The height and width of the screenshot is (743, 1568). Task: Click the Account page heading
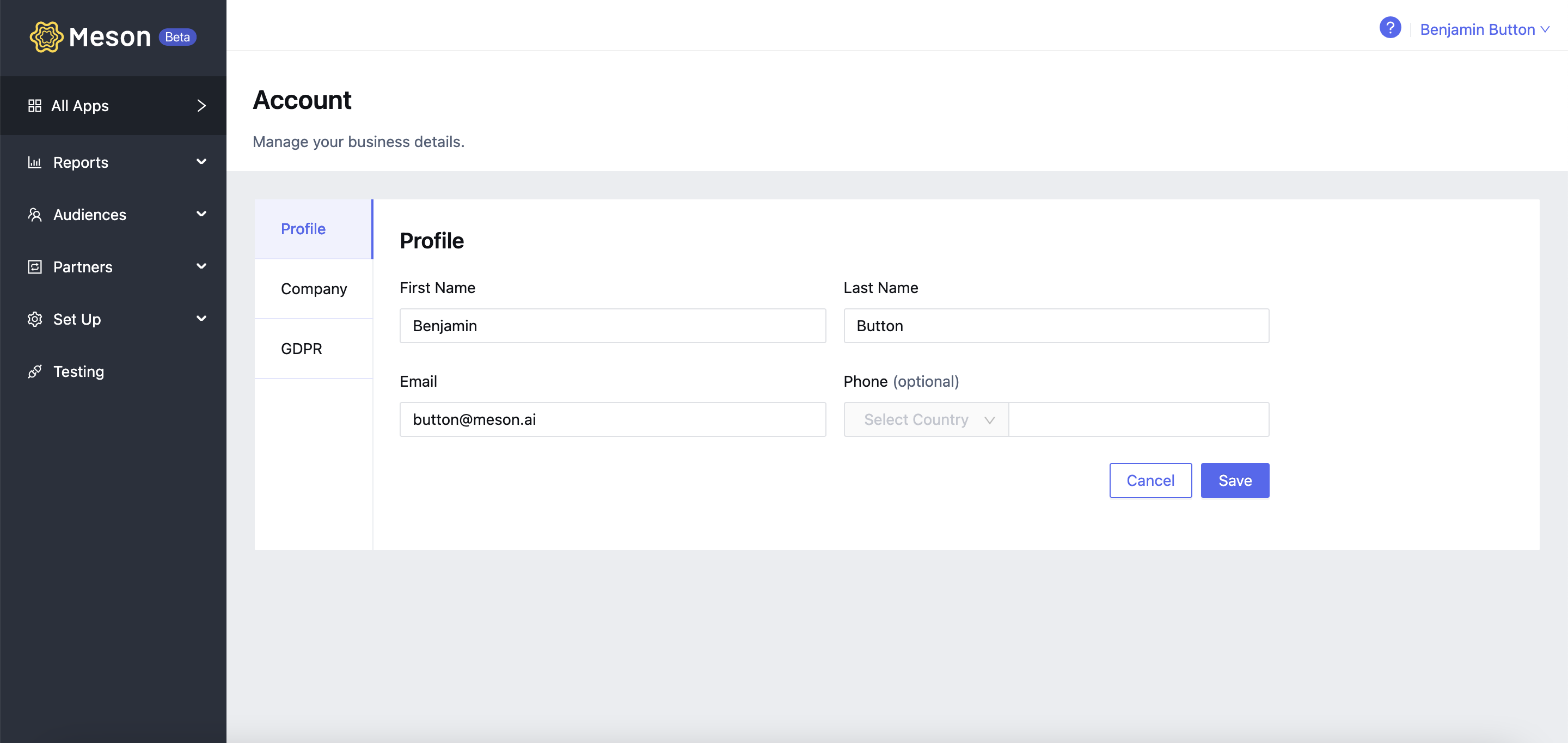pos(302,100)
